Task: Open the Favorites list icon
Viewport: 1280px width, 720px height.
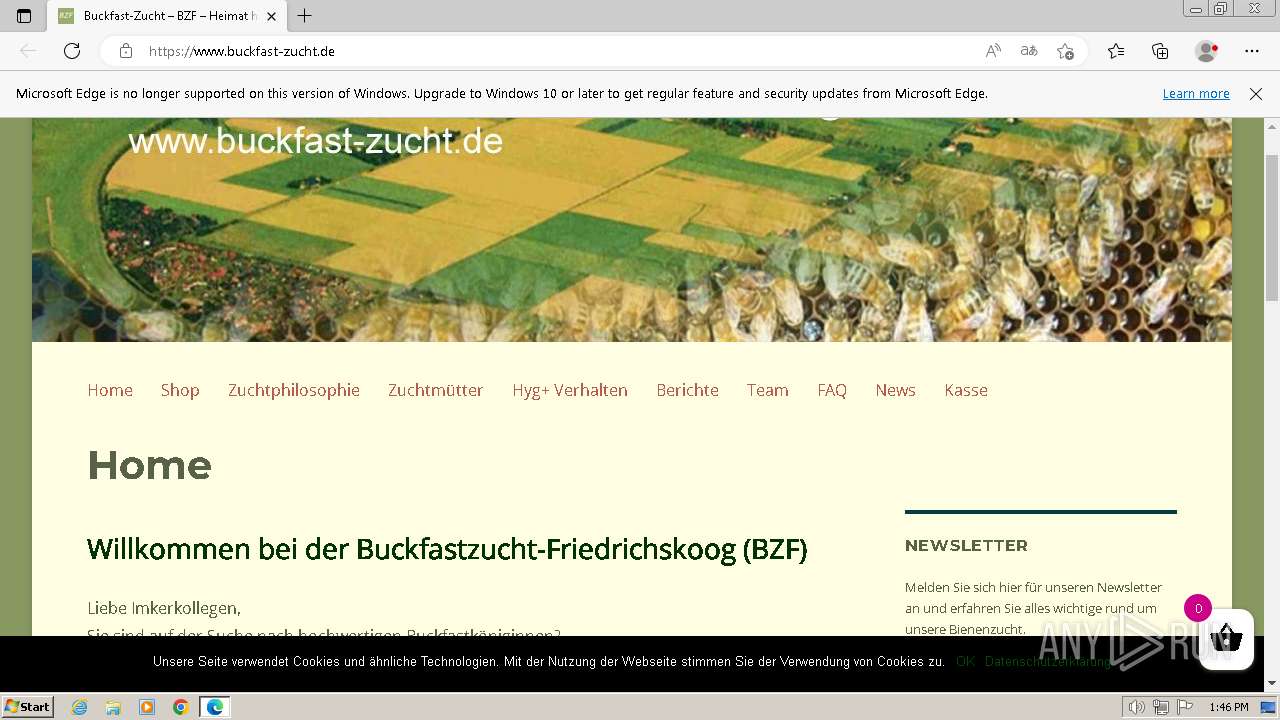Action: coord(1116,51)
